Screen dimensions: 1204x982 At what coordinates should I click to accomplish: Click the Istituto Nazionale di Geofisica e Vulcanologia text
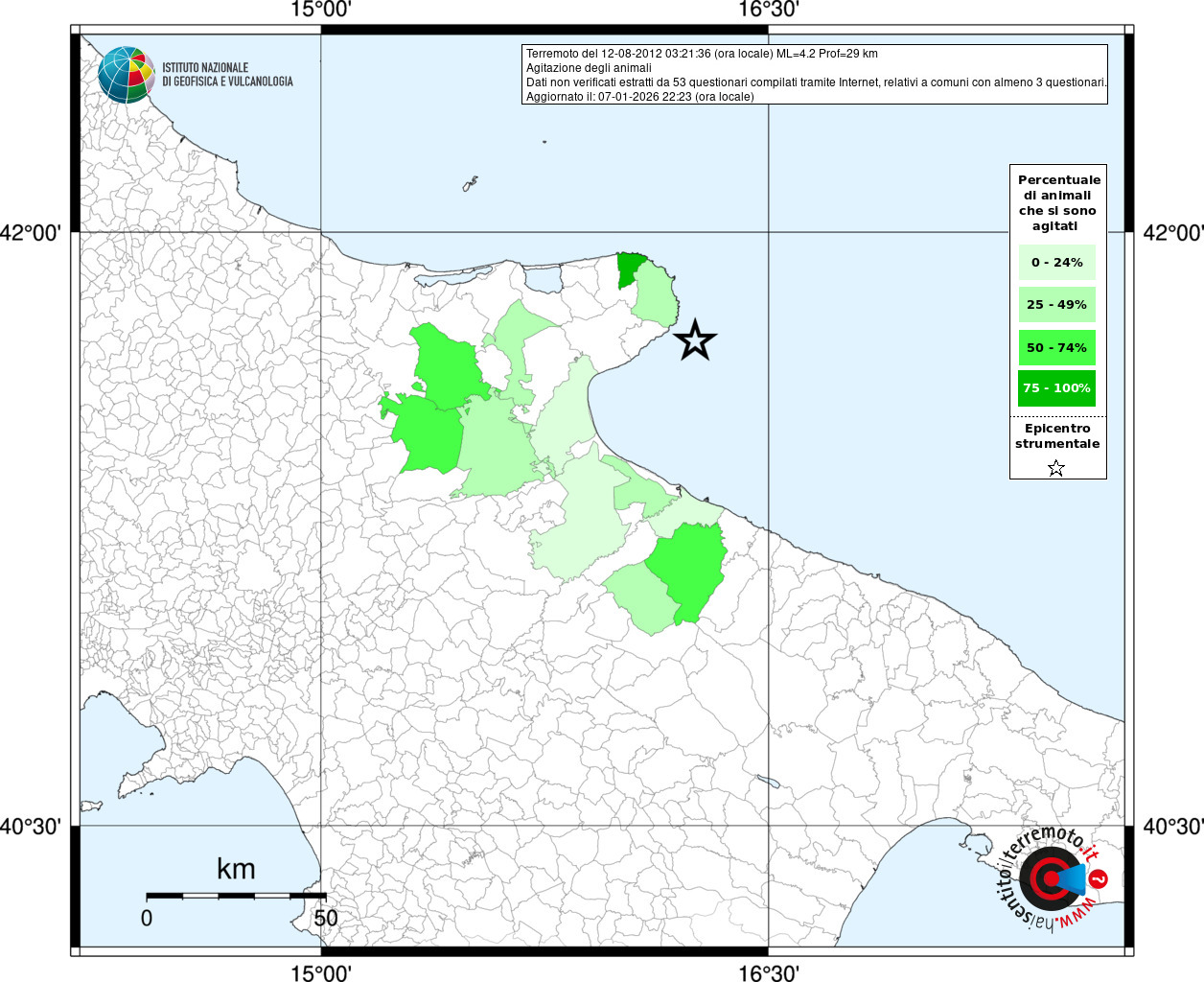coord(227,75)
